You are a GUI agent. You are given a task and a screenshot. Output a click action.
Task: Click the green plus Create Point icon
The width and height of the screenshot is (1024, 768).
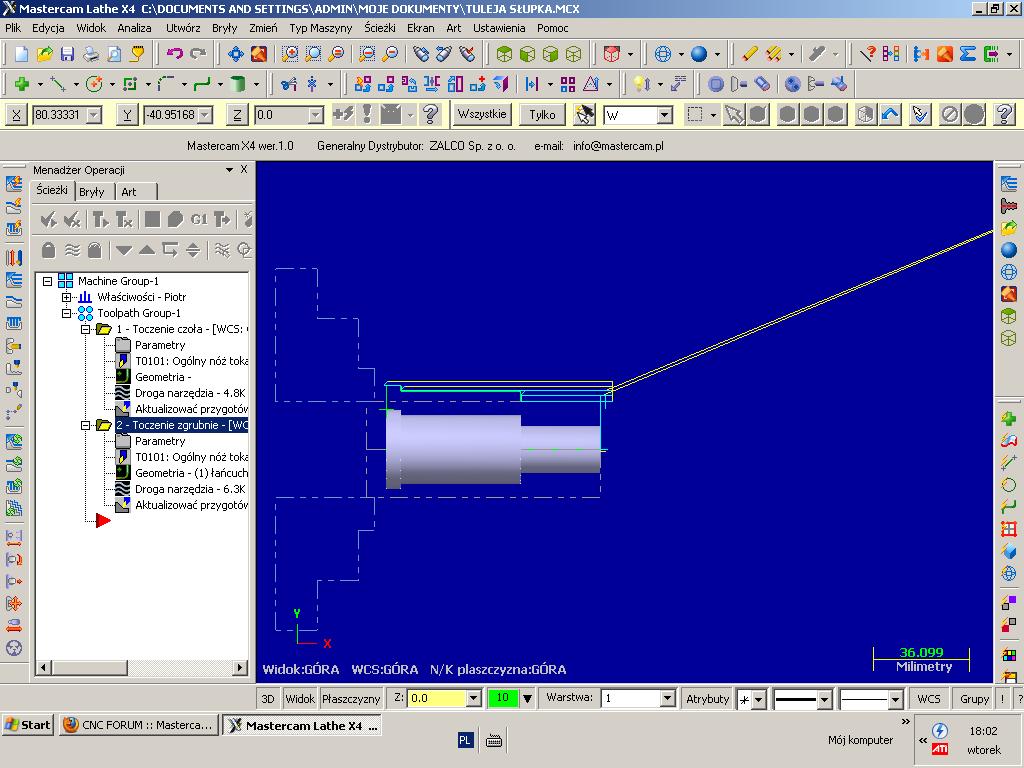[x=22, y=84]
